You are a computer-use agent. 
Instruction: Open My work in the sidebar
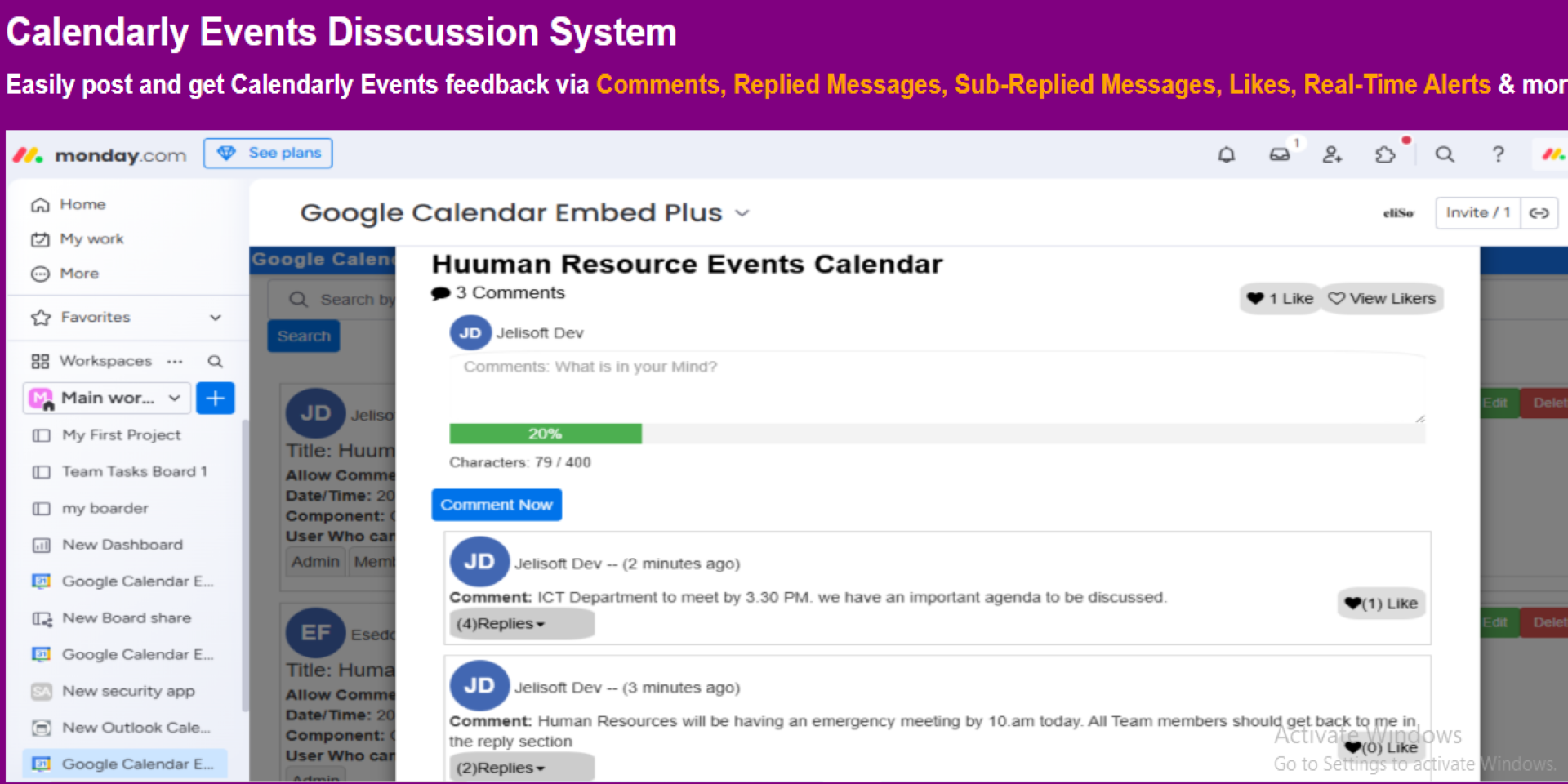tap(91, 238)
